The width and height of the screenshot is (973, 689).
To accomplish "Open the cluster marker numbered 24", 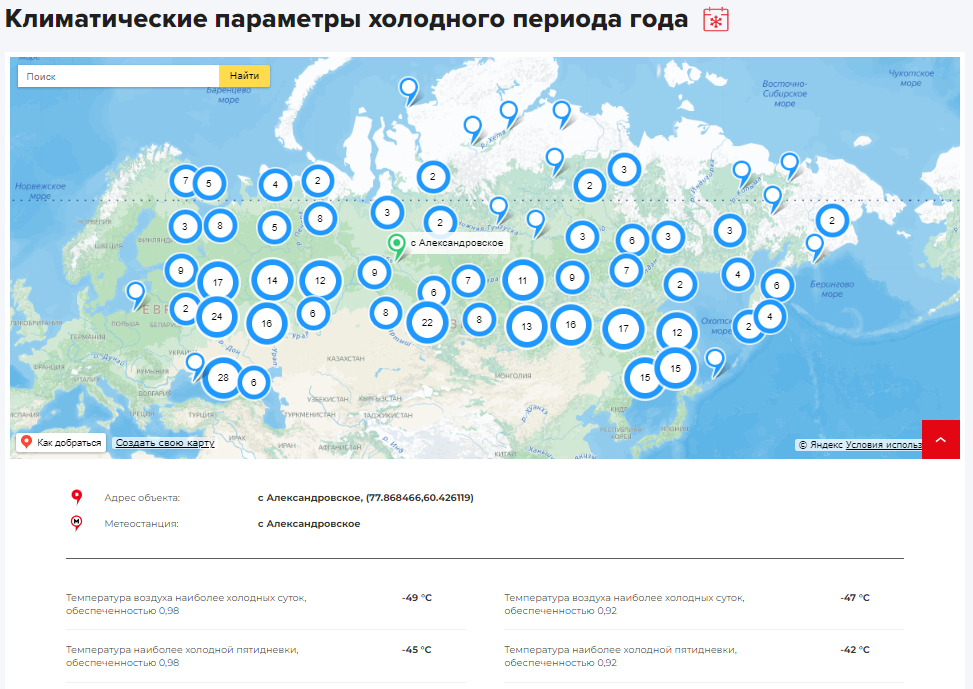I will click(216, 317).
